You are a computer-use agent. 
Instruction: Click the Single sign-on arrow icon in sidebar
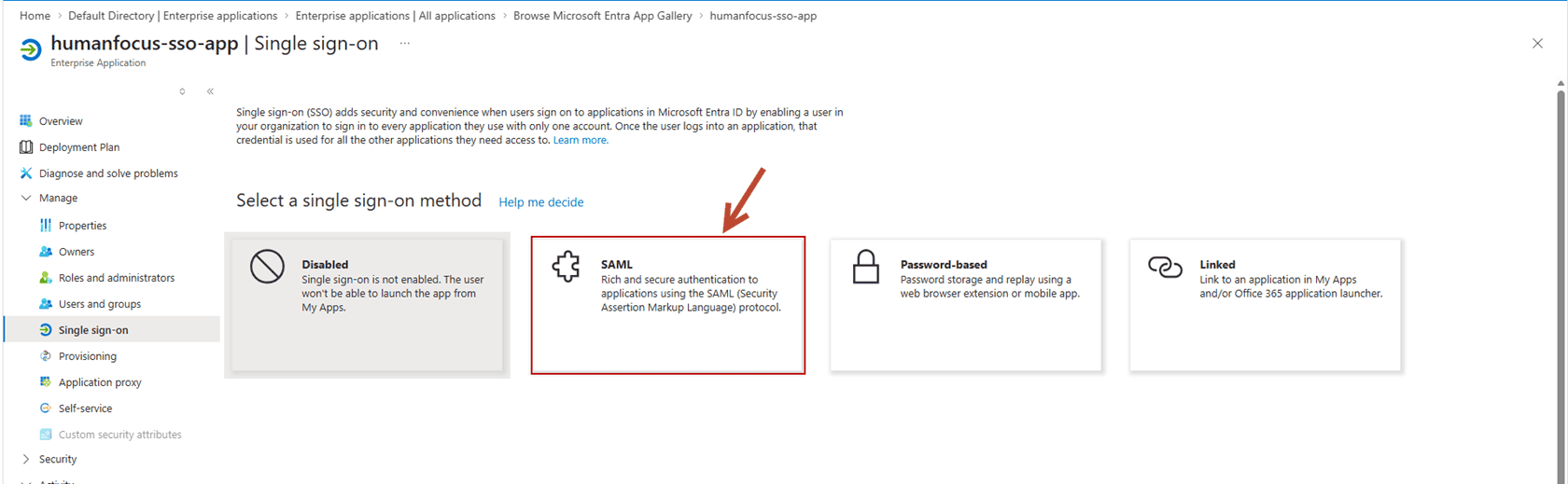[x=46, y=329]
